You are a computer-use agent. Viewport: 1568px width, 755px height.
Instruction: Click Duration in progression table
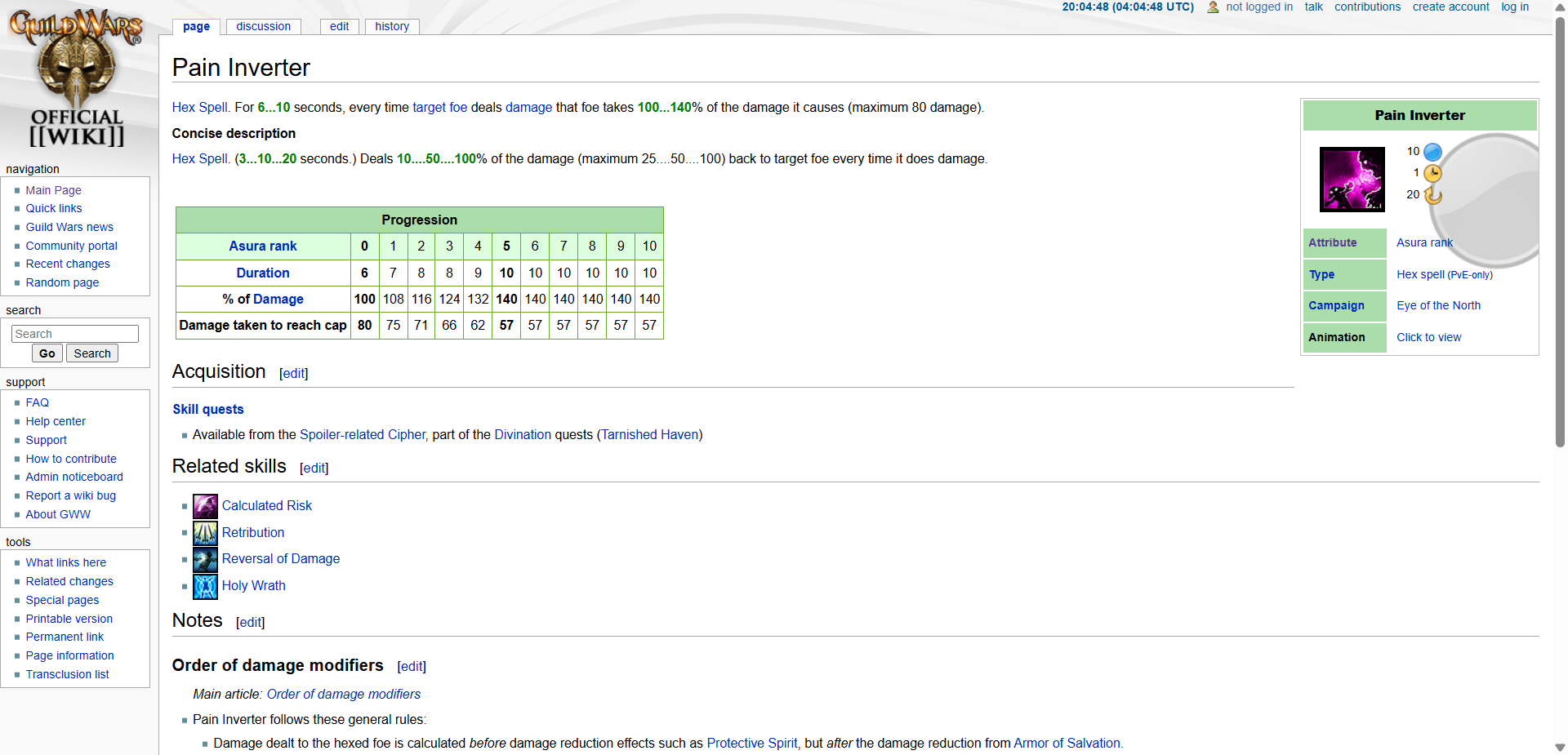(262, 273)
